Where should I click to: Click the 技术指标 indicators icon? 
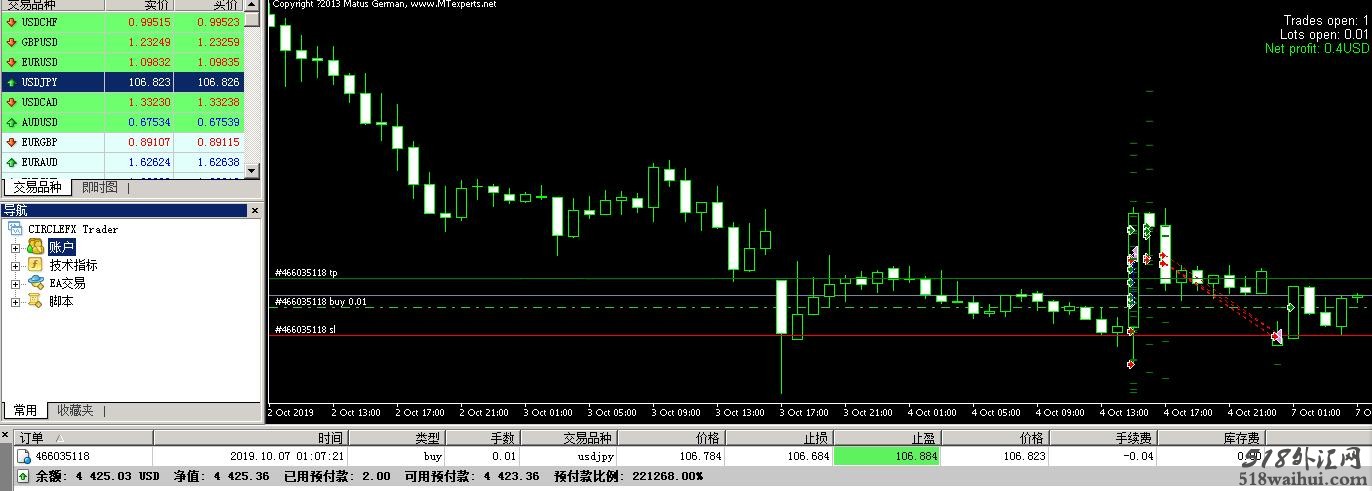click(35, 265)
